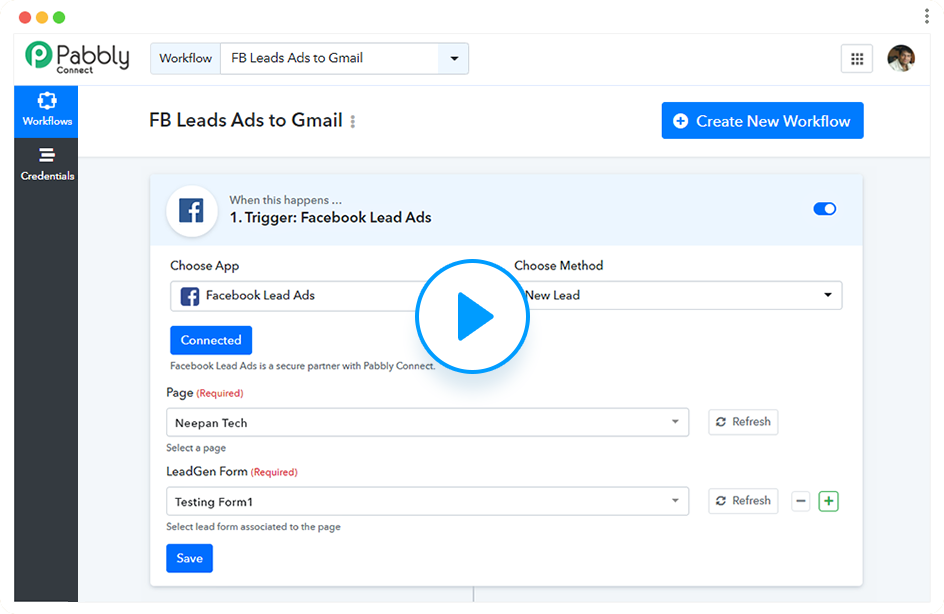944x614 pixels.
Task: Click the Pabbly Connect logo
Action: tap(77, 58)
